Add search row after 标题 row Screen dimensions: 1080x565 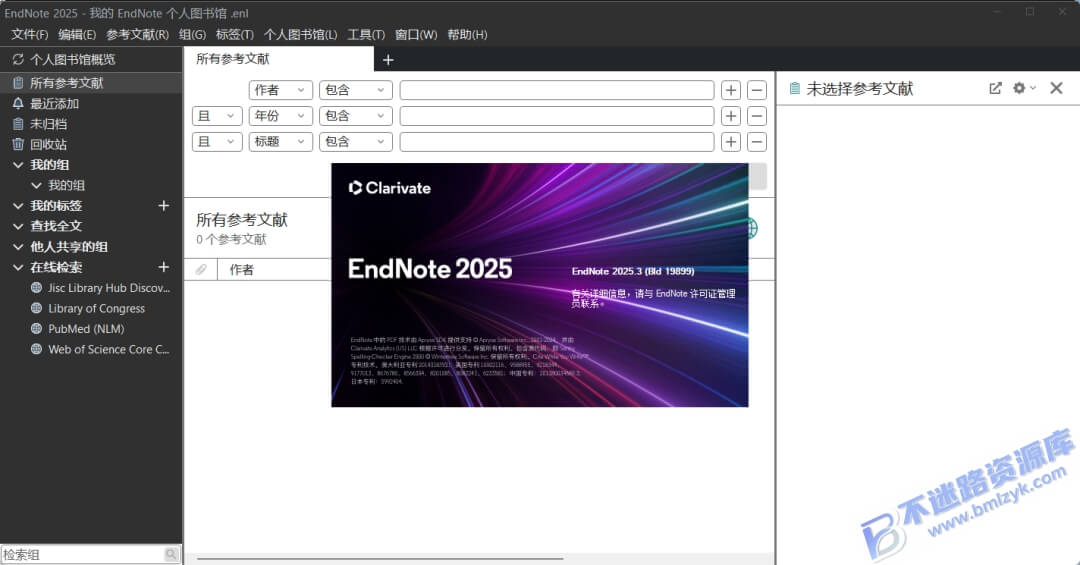(731, 142)
